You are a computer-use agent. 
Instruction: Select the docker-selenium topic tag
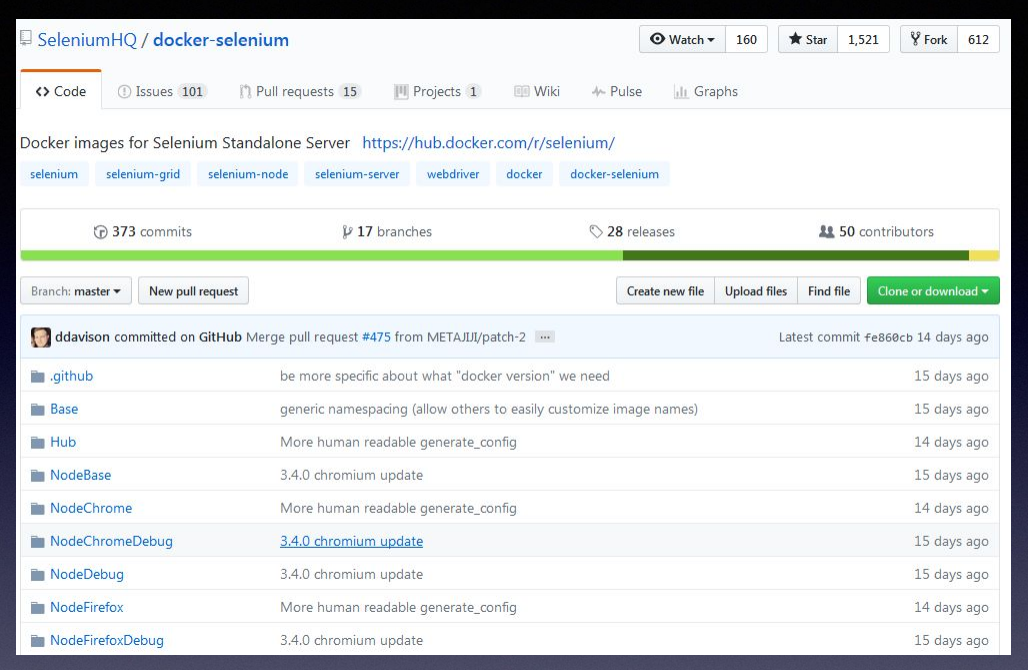tap(614, 174)
